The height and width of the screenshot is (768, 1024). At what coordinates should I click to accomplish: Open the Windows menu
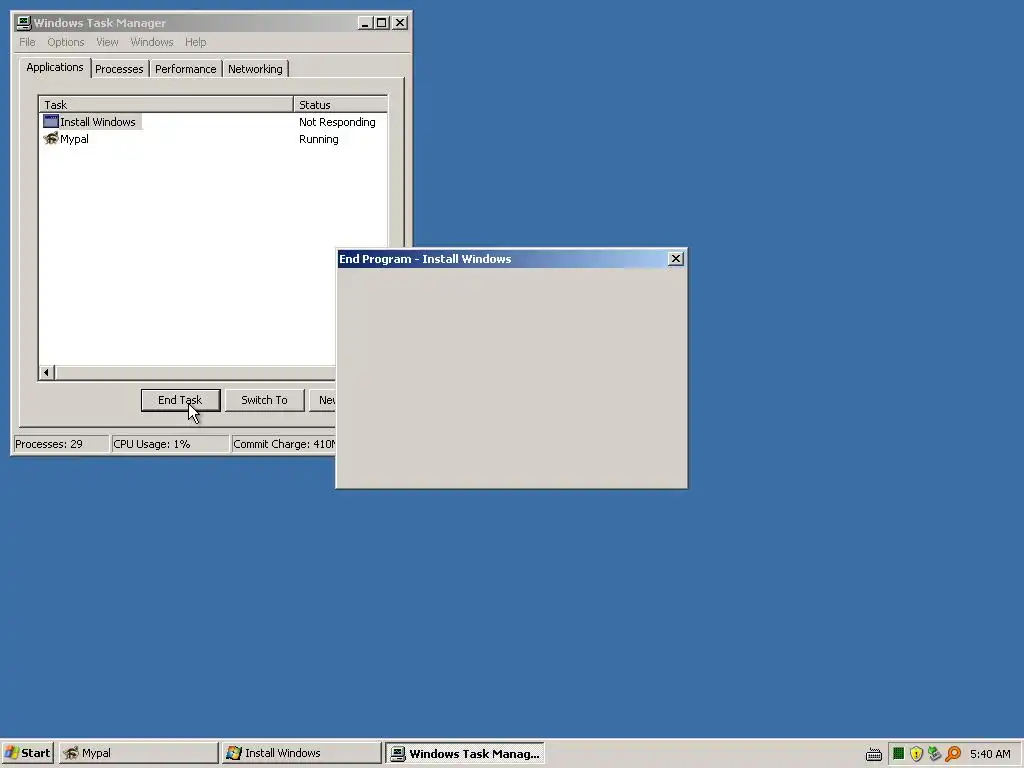(152, 42)
